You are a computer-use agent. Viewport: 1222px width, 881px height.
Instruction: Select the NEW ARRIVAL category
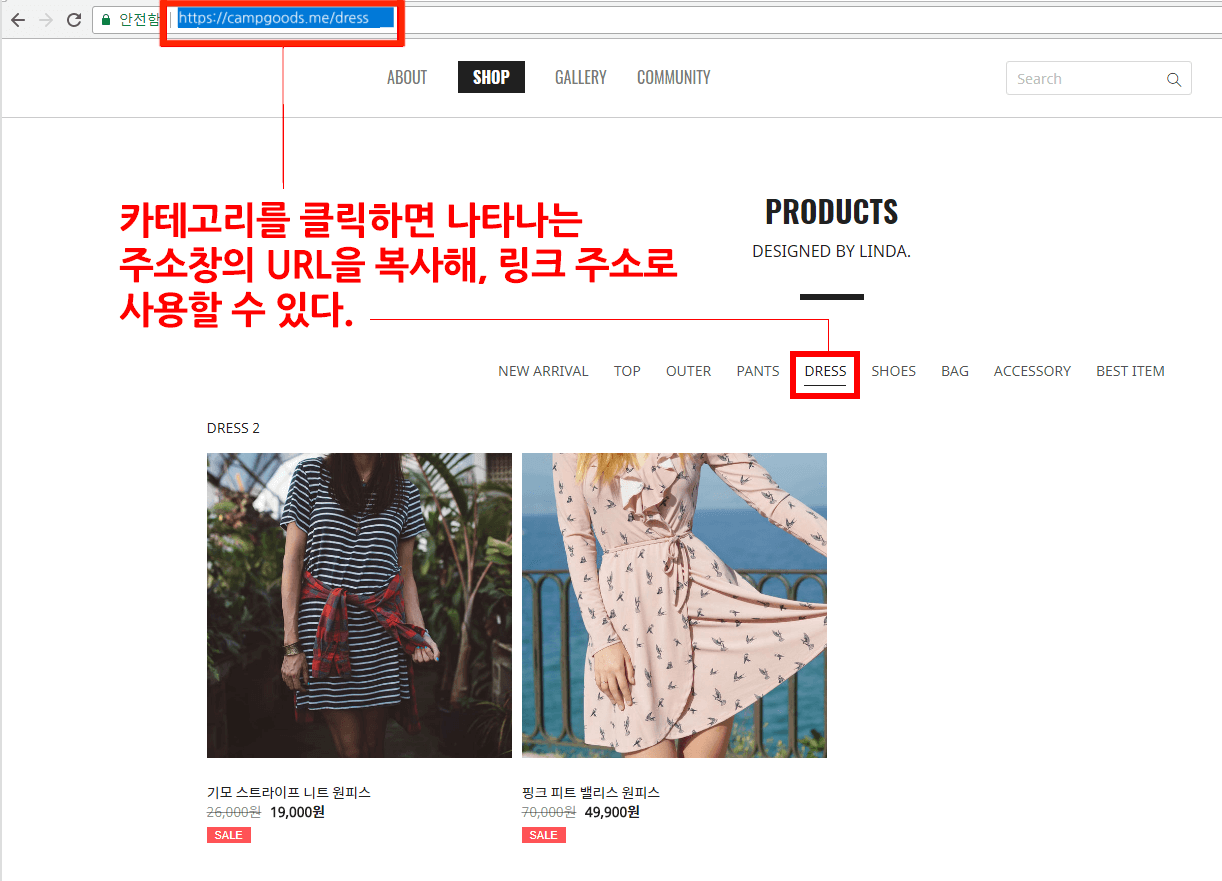[543, 371]
